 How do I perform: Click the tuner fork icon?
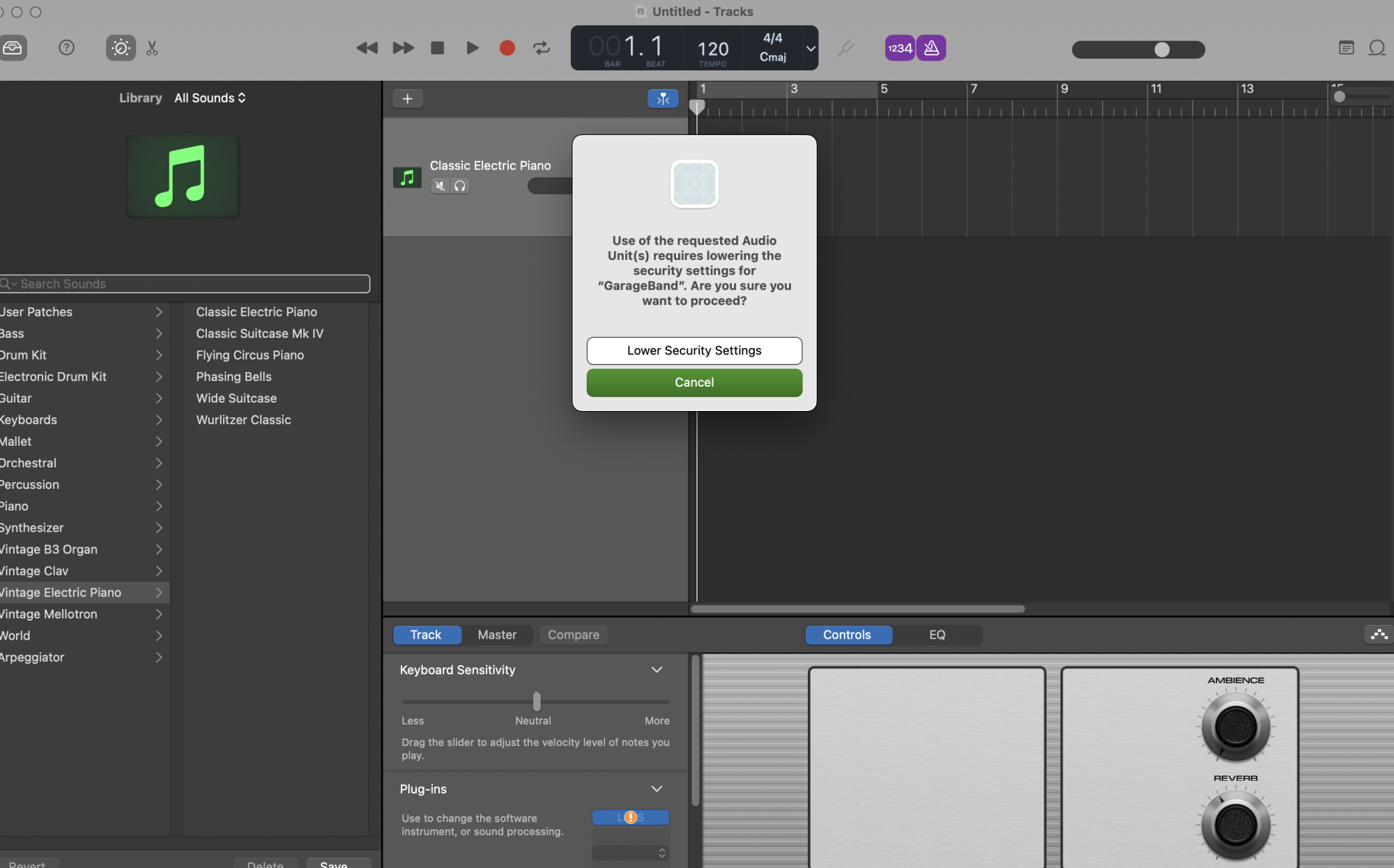[845, 48]
